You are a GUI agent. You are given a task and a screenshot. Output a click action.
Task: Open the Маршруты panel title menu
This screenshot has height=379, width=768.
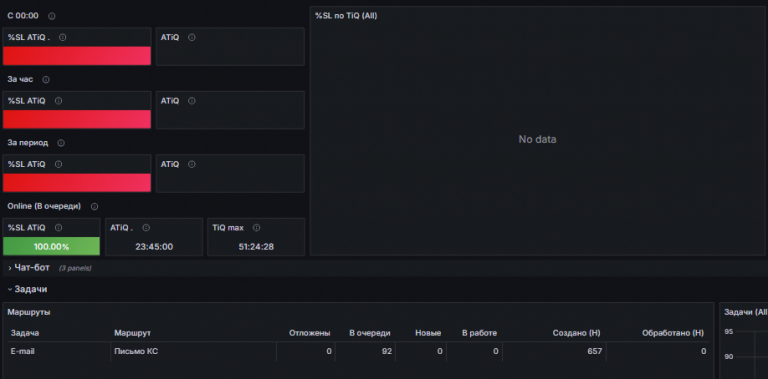[x=29, y=312]
